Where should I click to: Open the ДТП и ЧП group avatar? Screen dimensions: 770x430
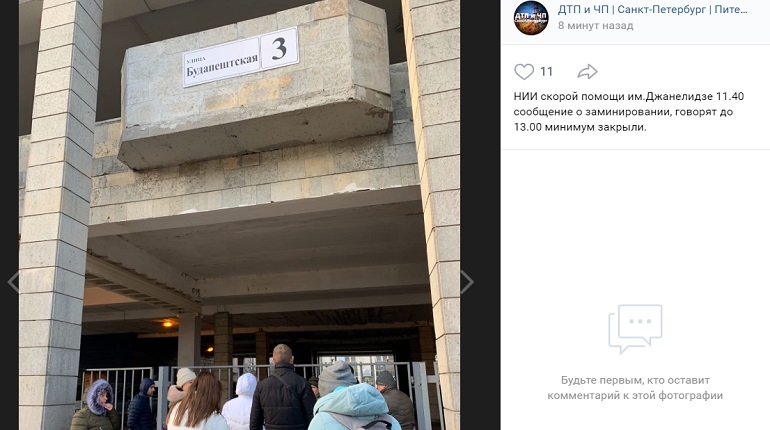531,18
